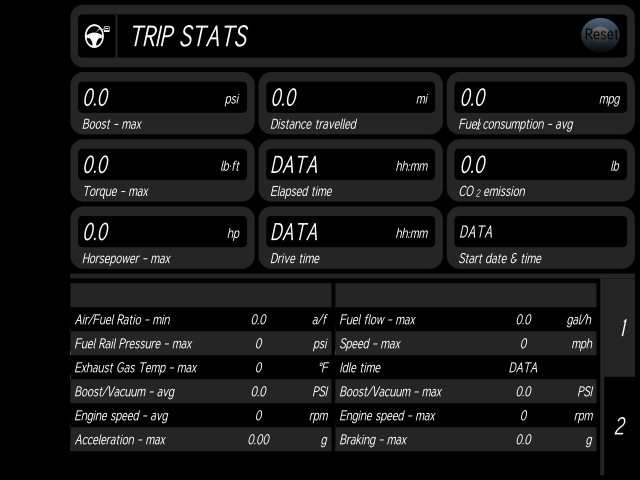Screen dimensions: 640x480
Task: Select the Torque - max tile
Action: (162, 171)
